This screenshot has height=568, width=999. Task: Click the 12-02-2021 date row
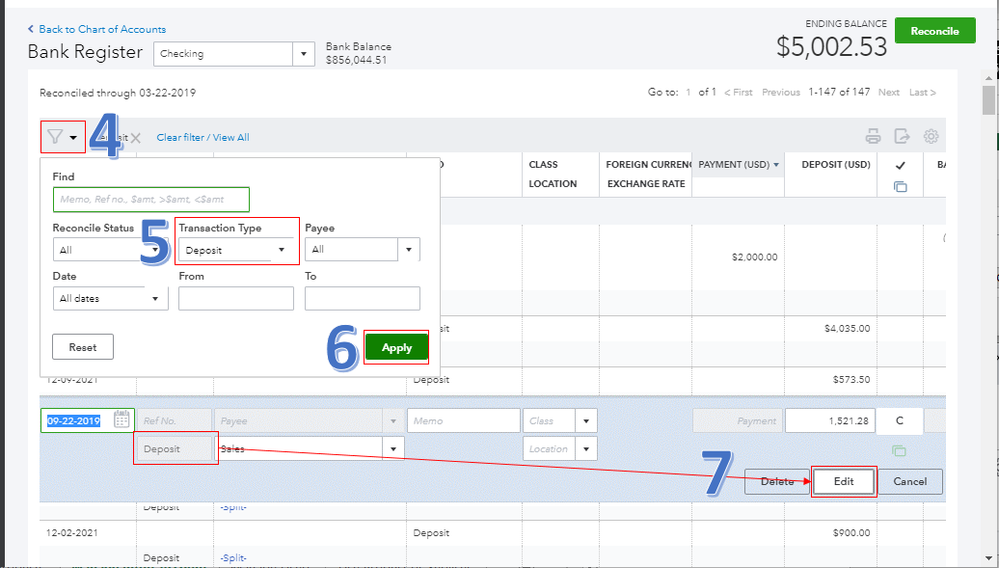click(72, 533)
